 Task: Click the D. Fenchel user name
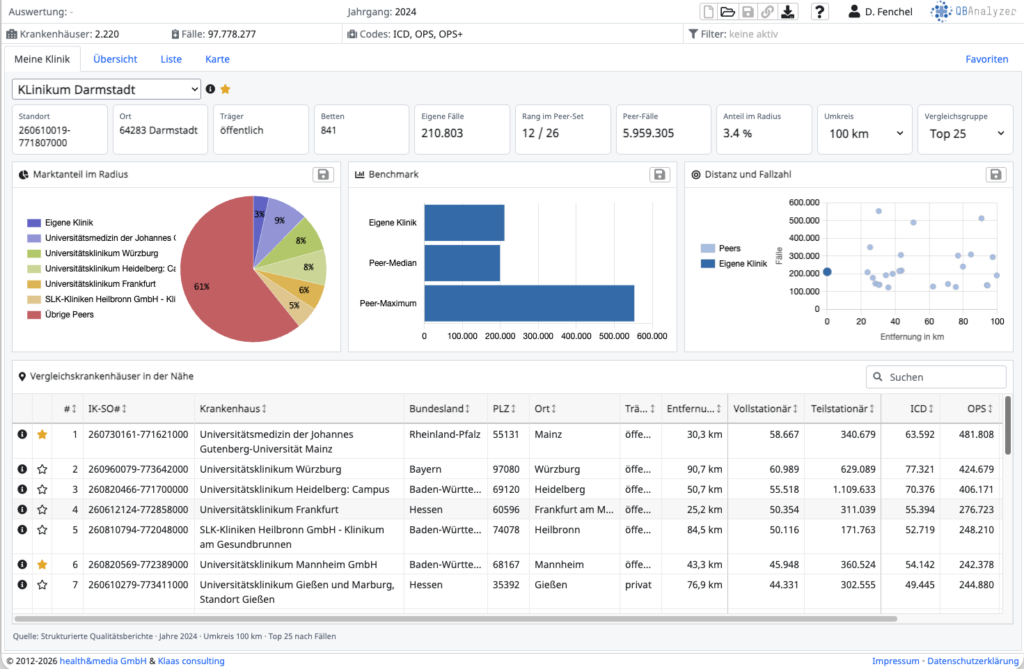889,12
